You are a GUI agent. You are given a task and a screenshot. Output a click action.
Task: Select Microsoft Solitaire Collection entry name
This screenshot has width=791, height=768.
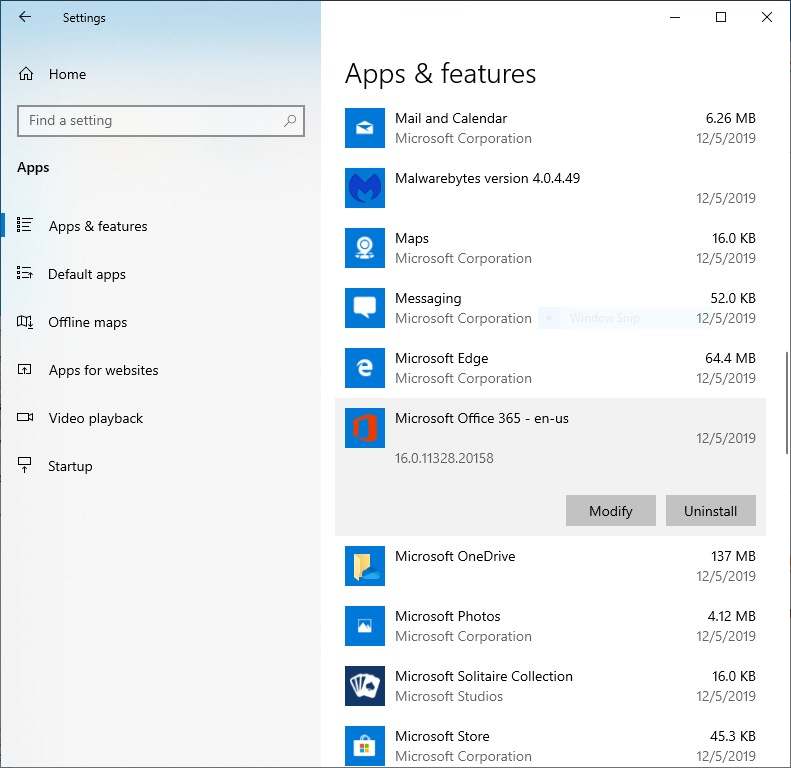coord(484,676)
